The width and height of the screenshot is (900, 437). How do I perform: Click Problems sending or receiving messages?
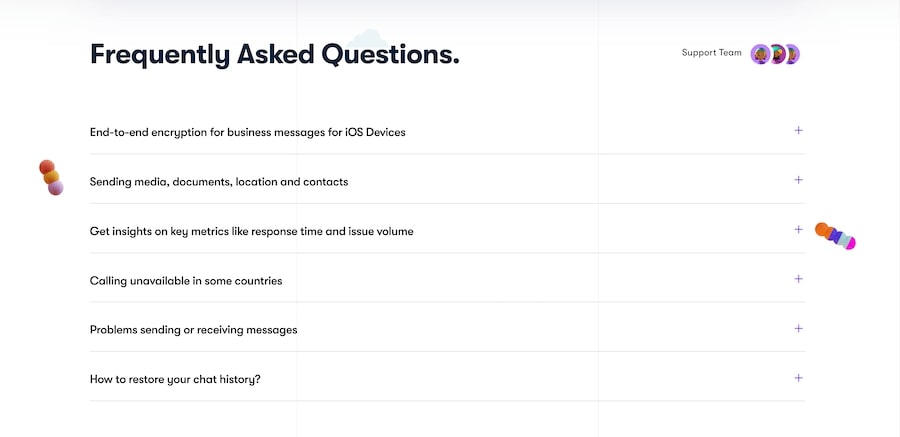(193, 330)
